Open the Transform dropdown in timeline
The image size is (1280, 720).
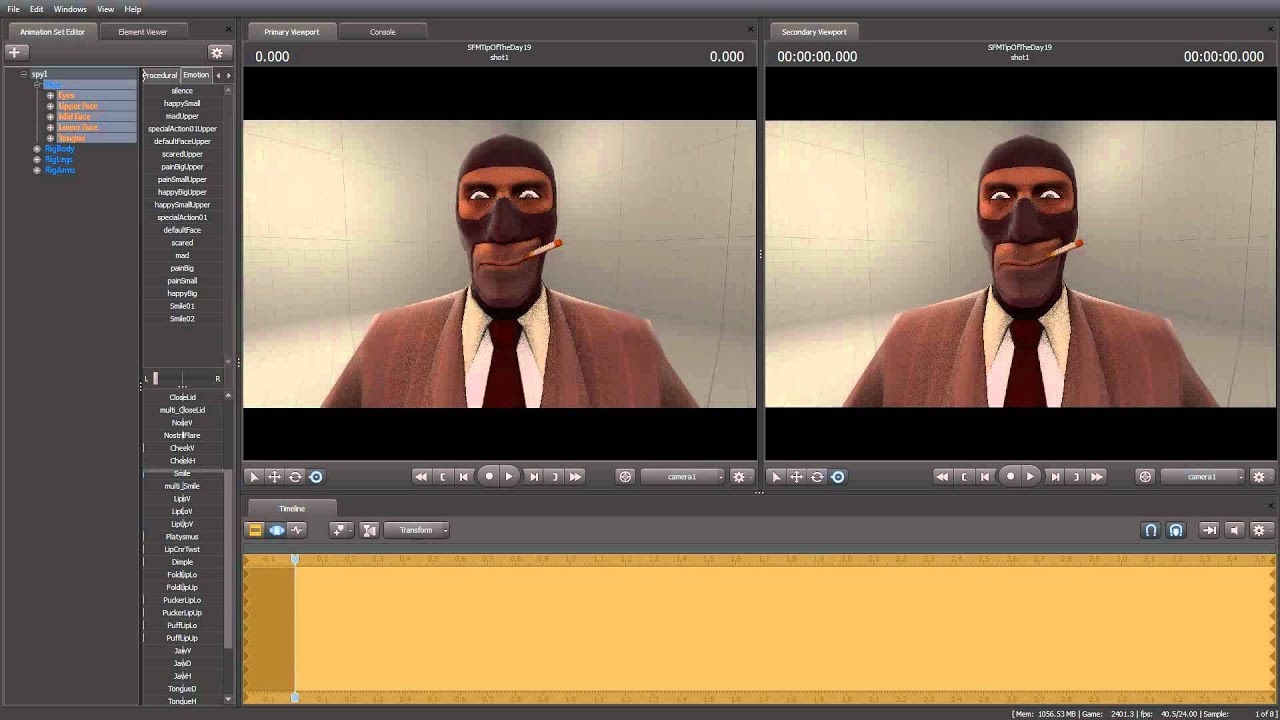418,530
